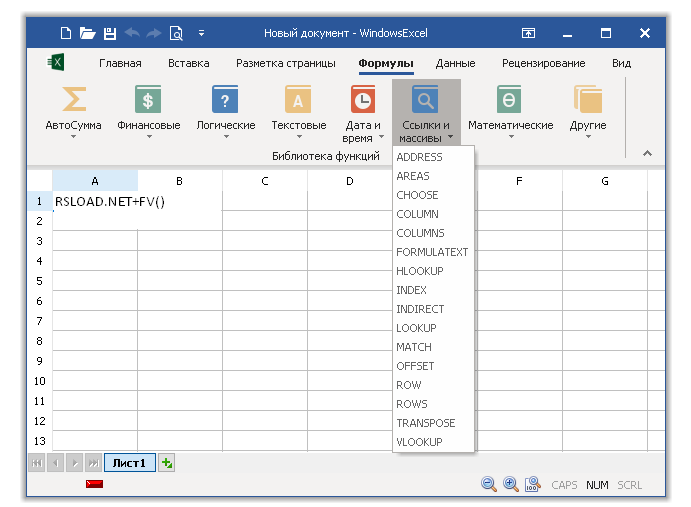This screenshot has height=507, width=691.
Task: Open the Текстовые functions icon
Action: [x=298, y=99]
